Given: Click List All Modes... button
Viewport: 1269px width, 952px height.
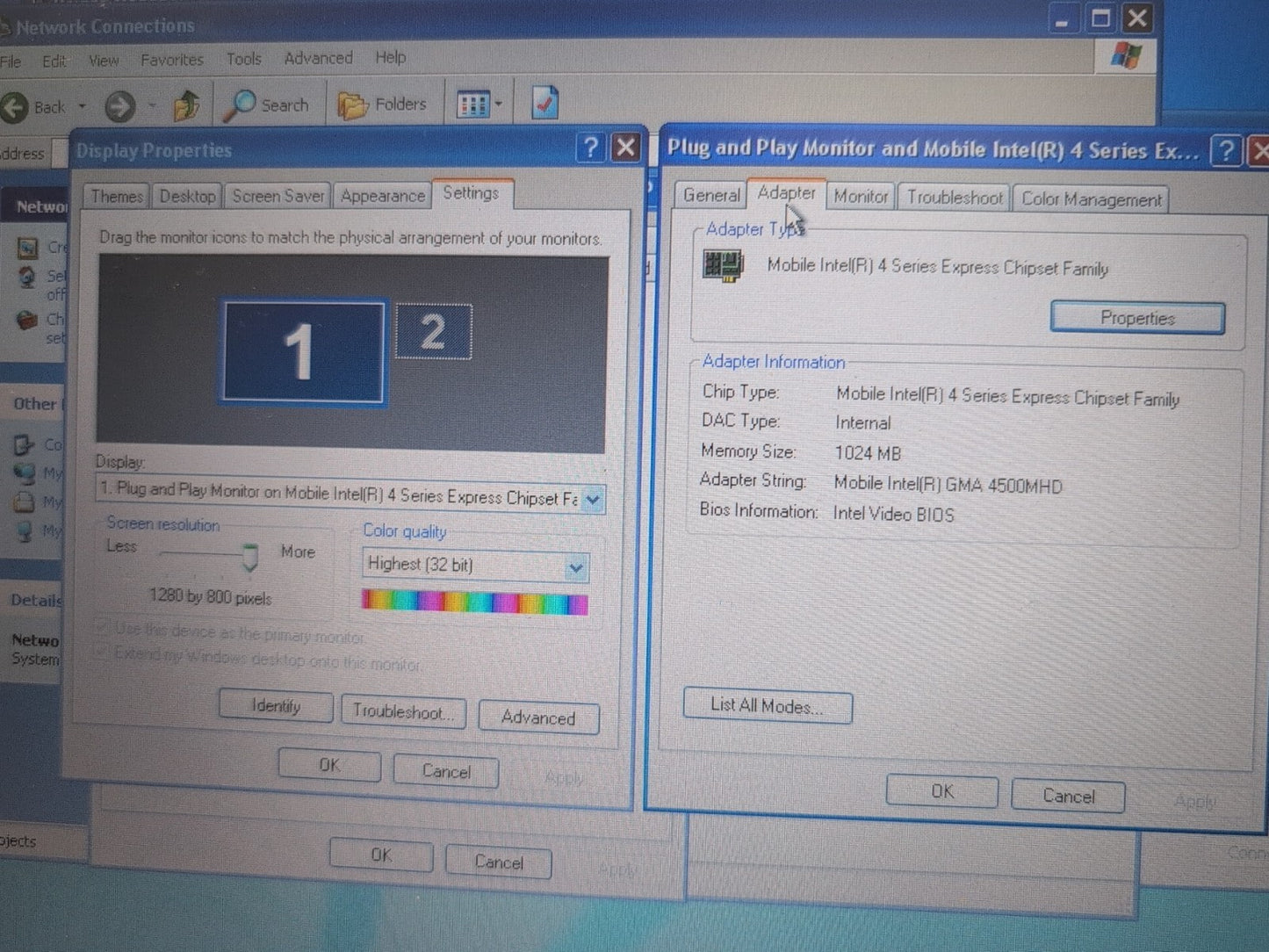Looking at the screenshot, I should [767, 707].
